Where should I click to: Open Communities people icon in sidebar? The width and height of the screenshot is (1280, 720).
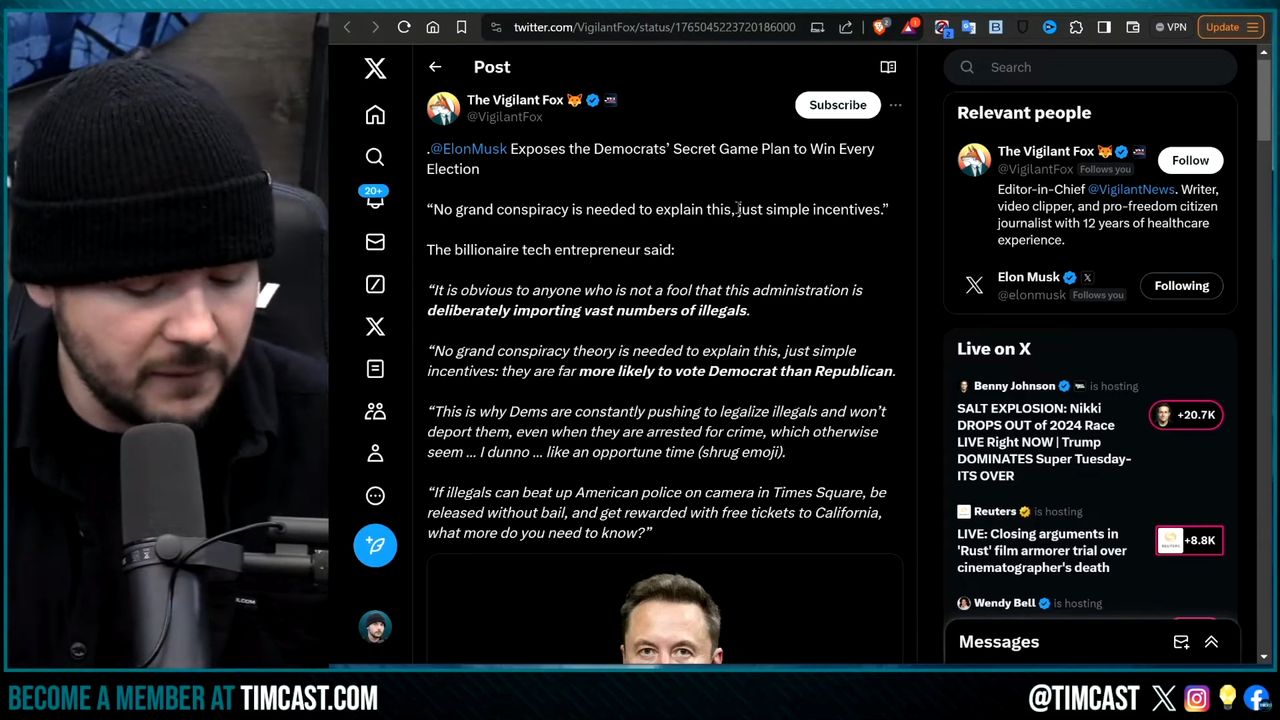pyautogui.click(x=375, y=411)
